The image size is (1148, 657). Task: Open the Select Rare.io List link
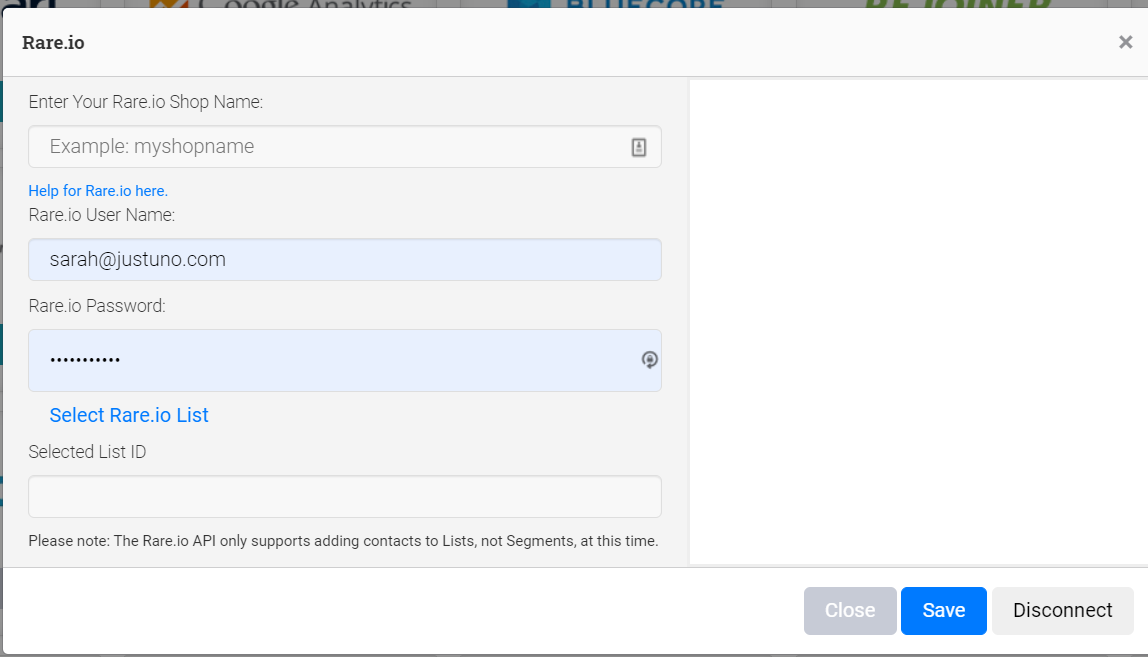click(x=129, y=415)
